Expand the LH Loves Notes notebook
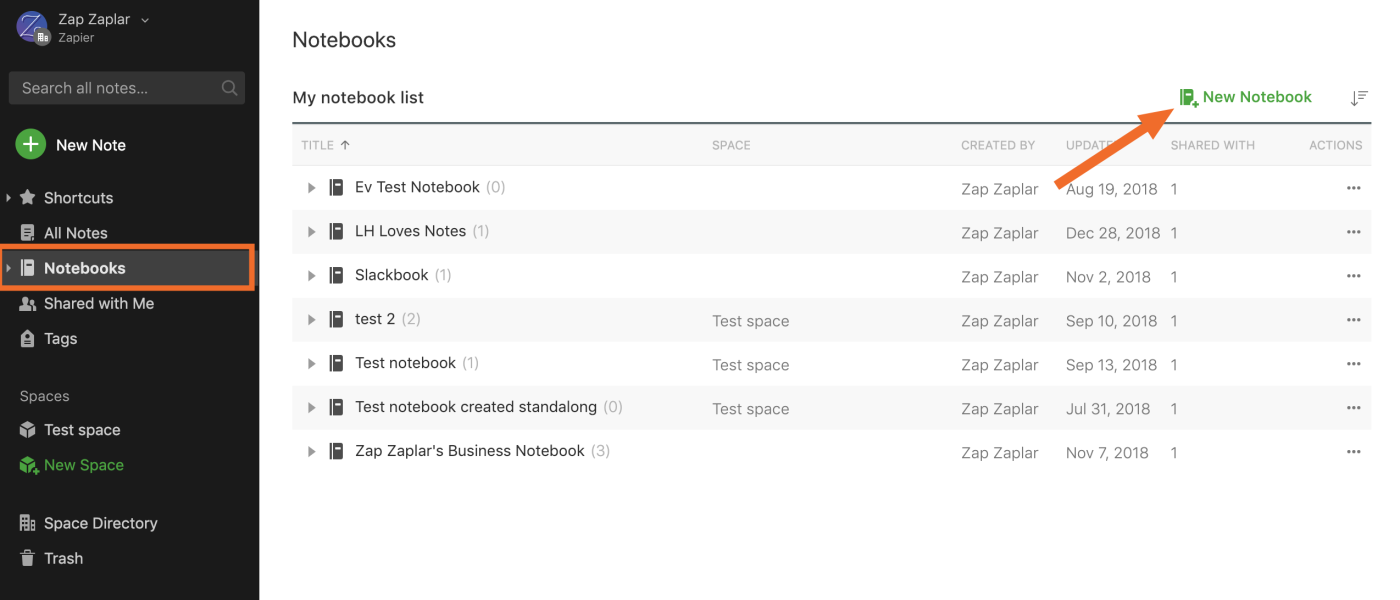Image resolution: width=1400 pixels, height=600 pixels. tap(311, 232)
